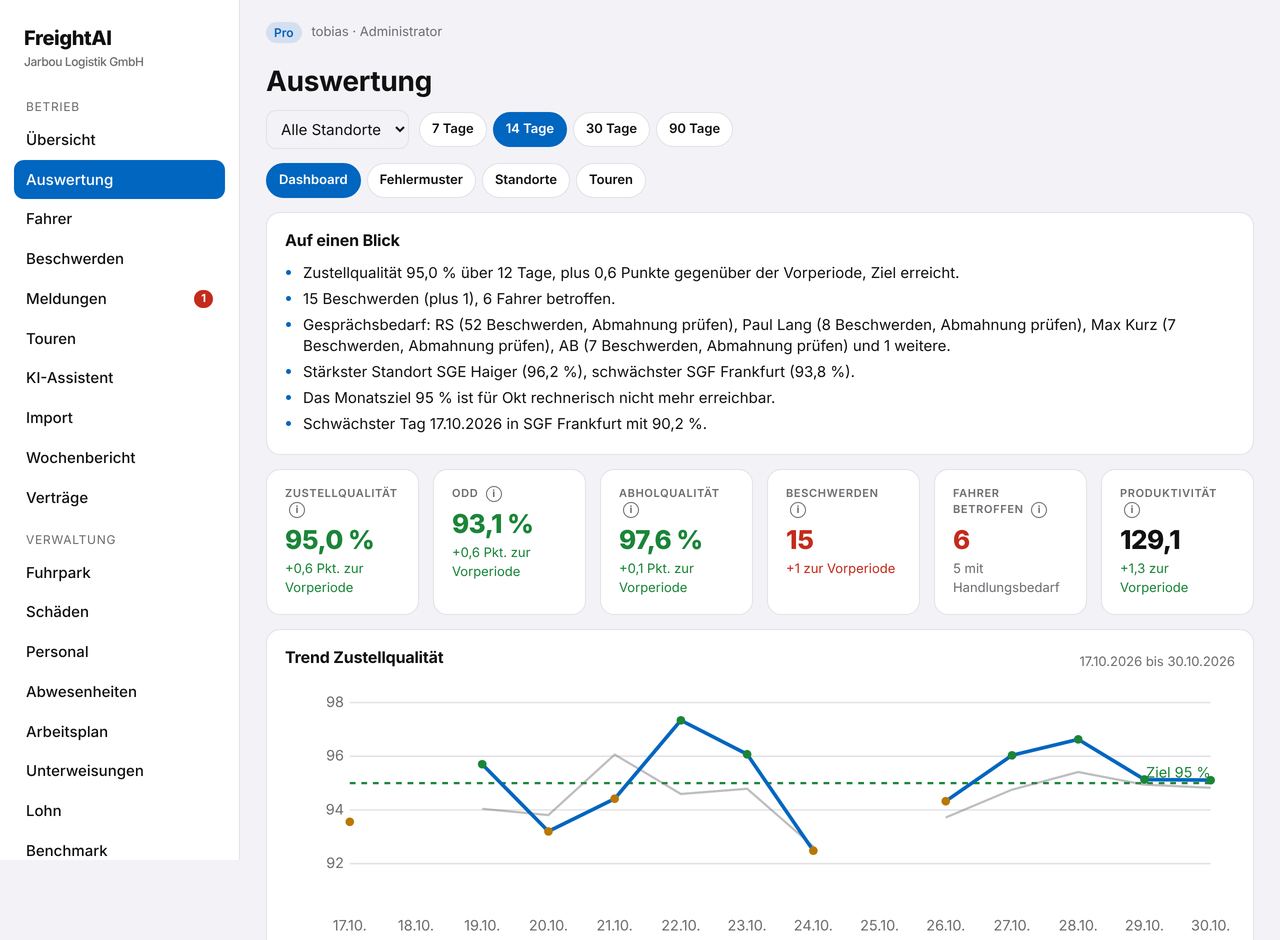Screen dimensions: 1280x940
Task: Switch the period to 30 Tage
Action: (x=612, y=129)
